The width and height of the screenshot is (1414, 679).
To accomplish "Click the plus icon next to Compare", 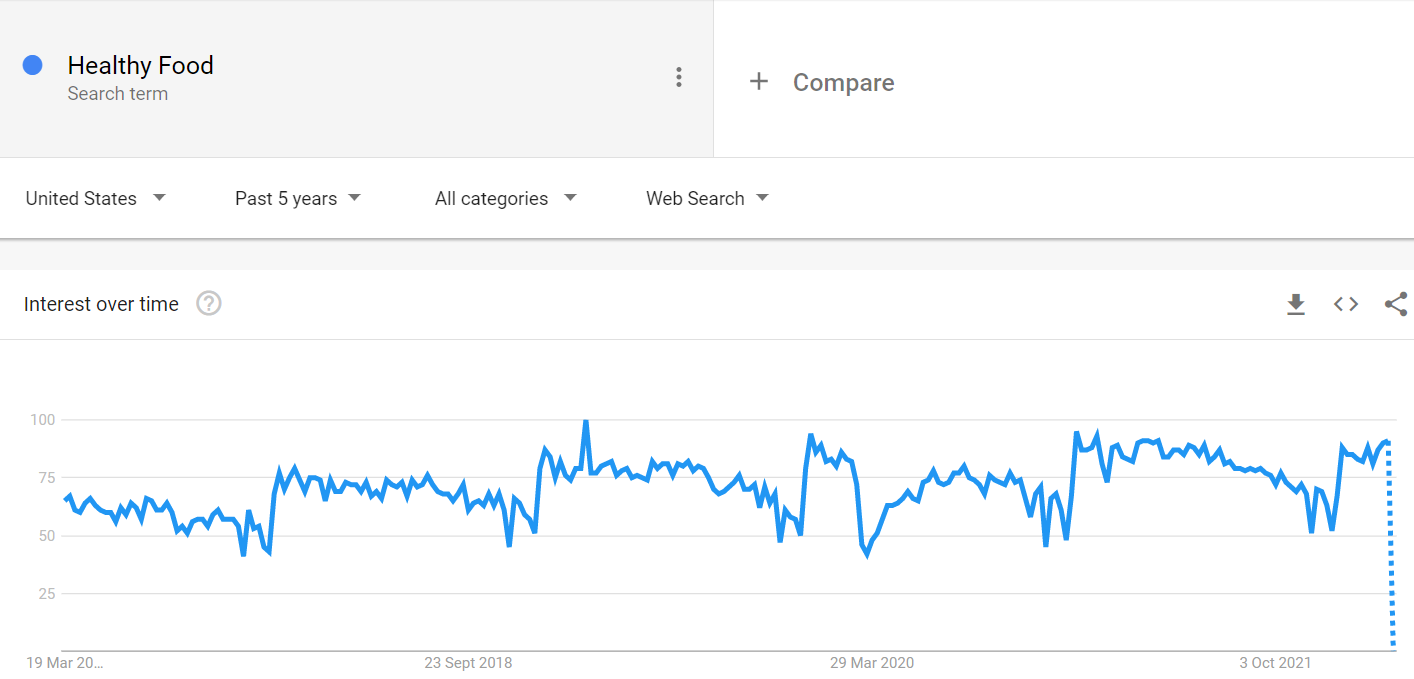I will pyautogui.click(x=759, y=82).
